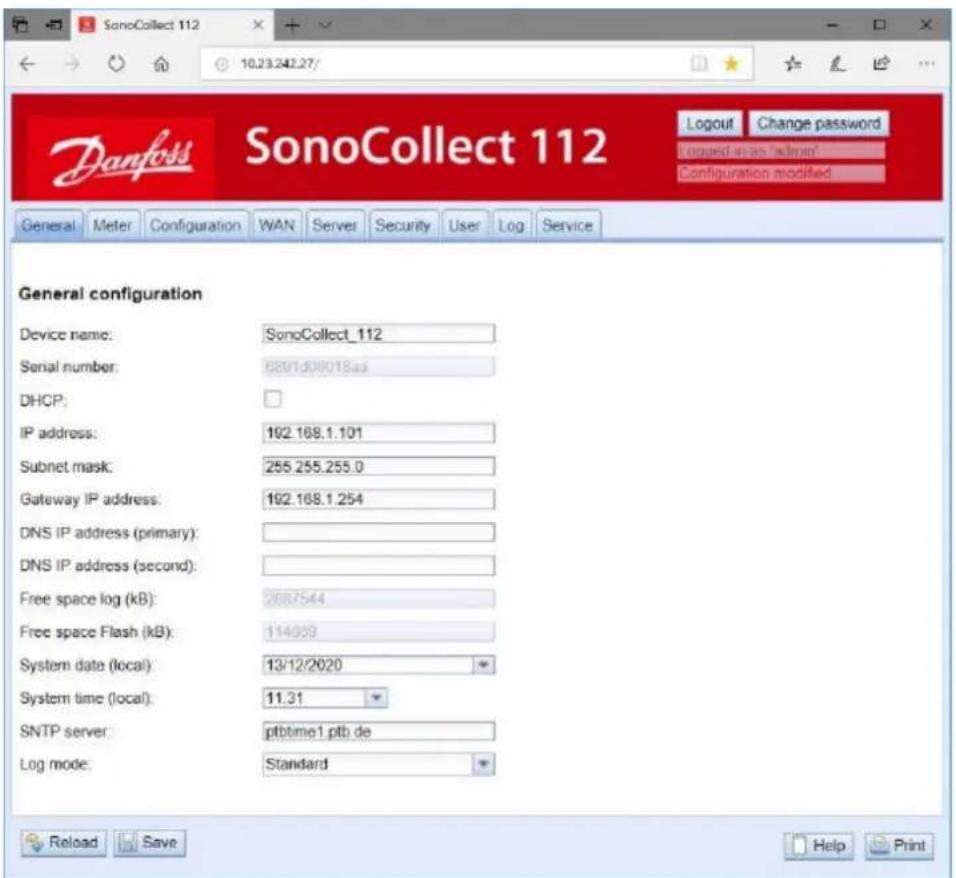Click the Print button

899,846
